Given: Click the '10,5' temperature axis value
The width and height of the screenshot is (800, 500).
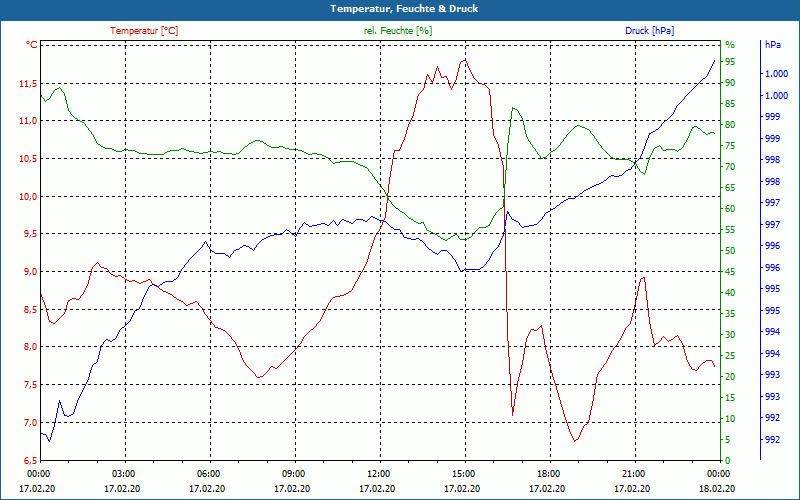Looking at the screenshot, I should [28, 159].
